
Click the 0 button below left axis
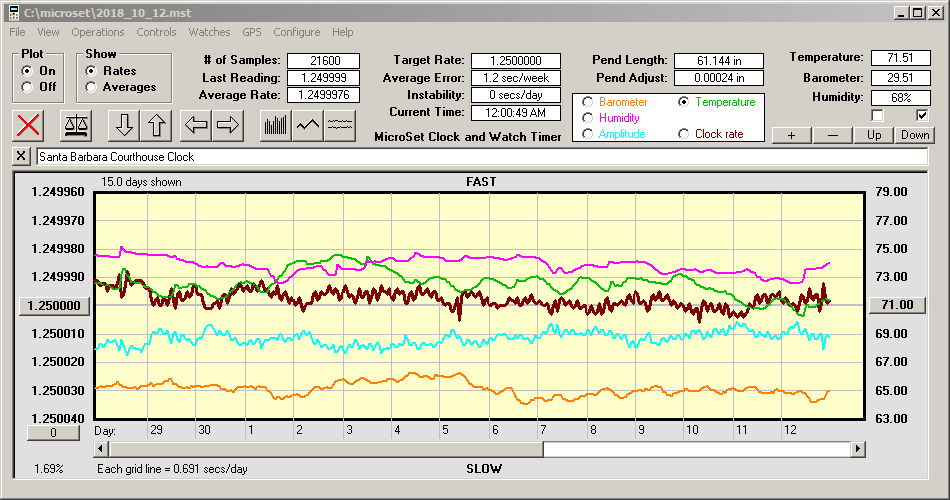[x=53, y=433]
